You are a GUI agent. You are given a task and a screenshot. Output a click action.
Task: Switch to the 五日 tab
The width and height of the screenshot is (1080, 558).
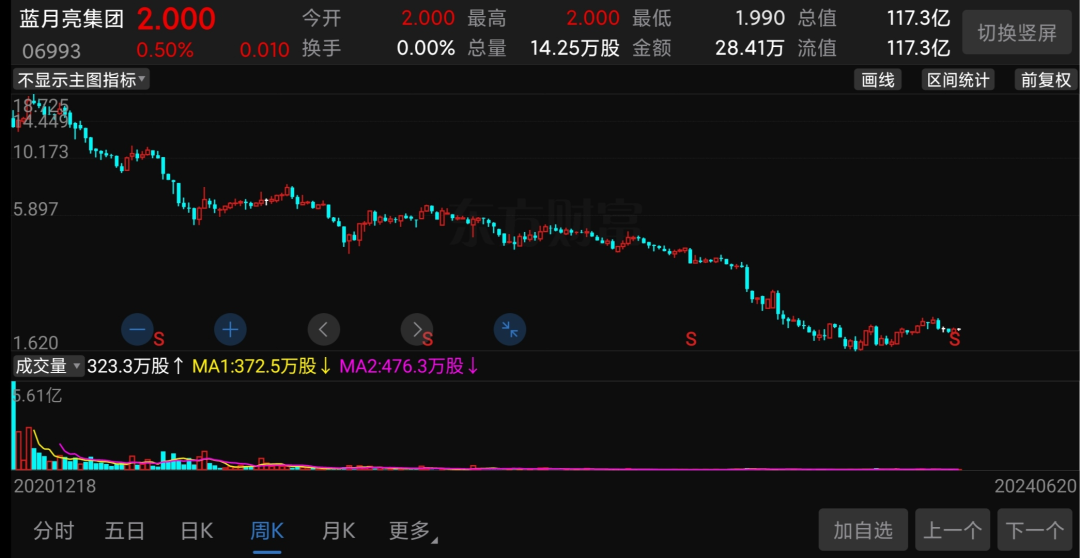[125, 530]
